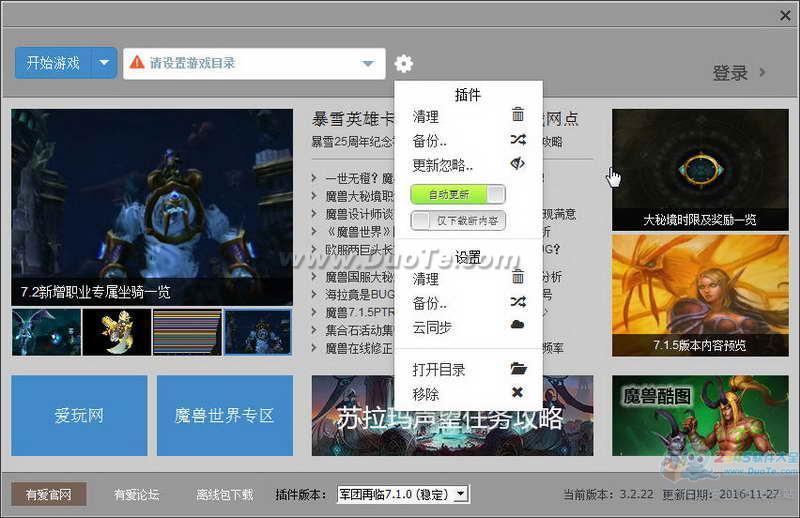Open the 7.2新增职业专属坐骑一览 banner

[152, 207]
